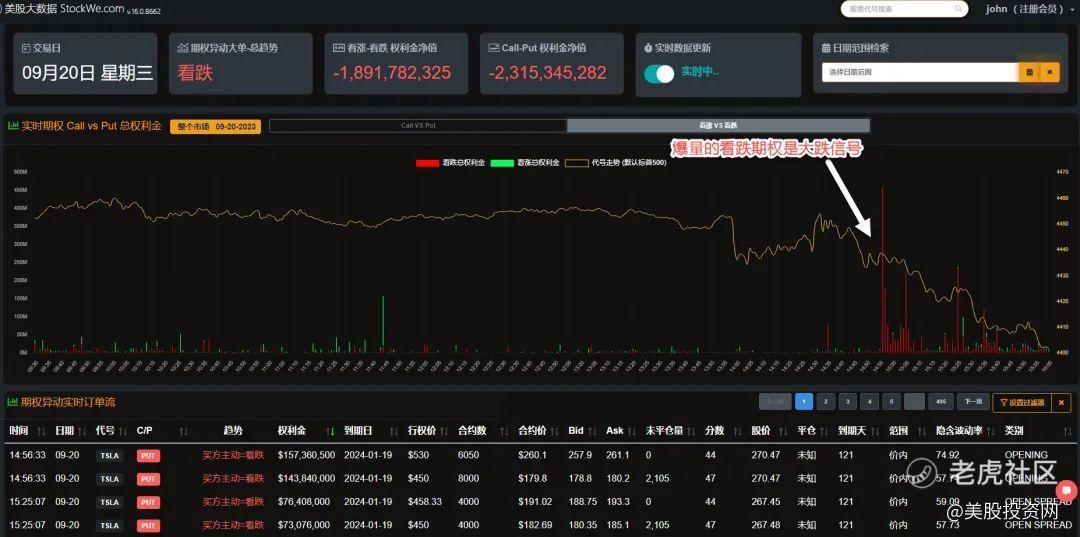Sort by the 时间 column arrows
1080x537 pixels.
(x=41, y=431)
